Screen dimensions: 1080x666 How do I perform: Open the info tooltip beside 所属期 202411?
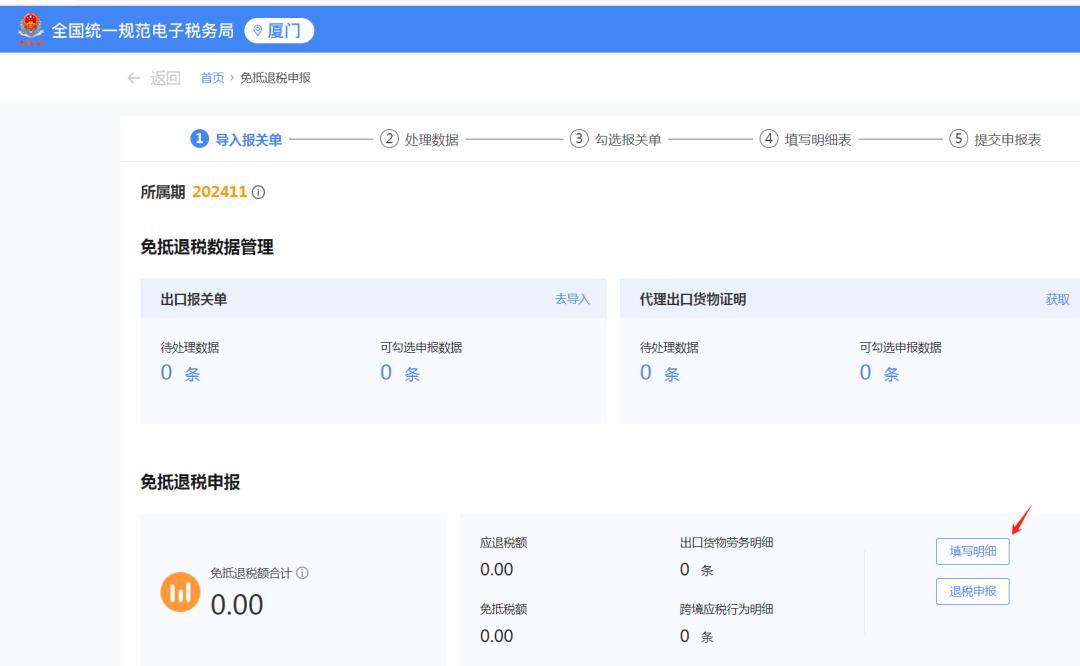point(258,191)
